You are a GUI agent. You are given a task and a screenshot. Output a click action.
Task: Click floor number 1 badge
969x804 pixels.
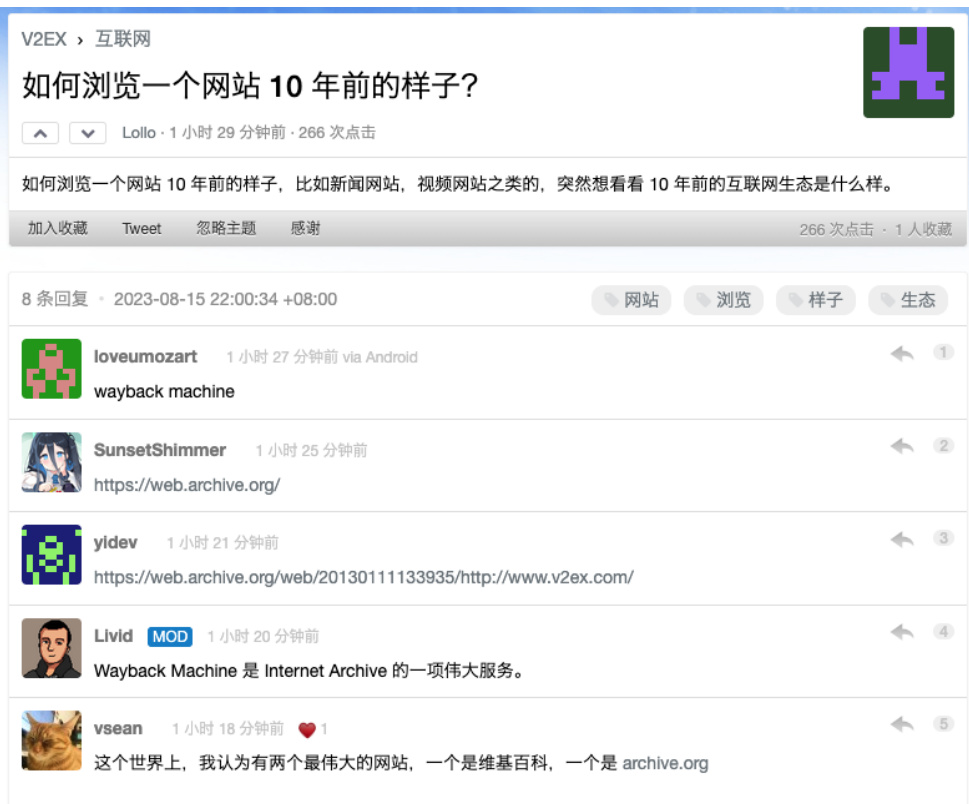pos(943,352)
